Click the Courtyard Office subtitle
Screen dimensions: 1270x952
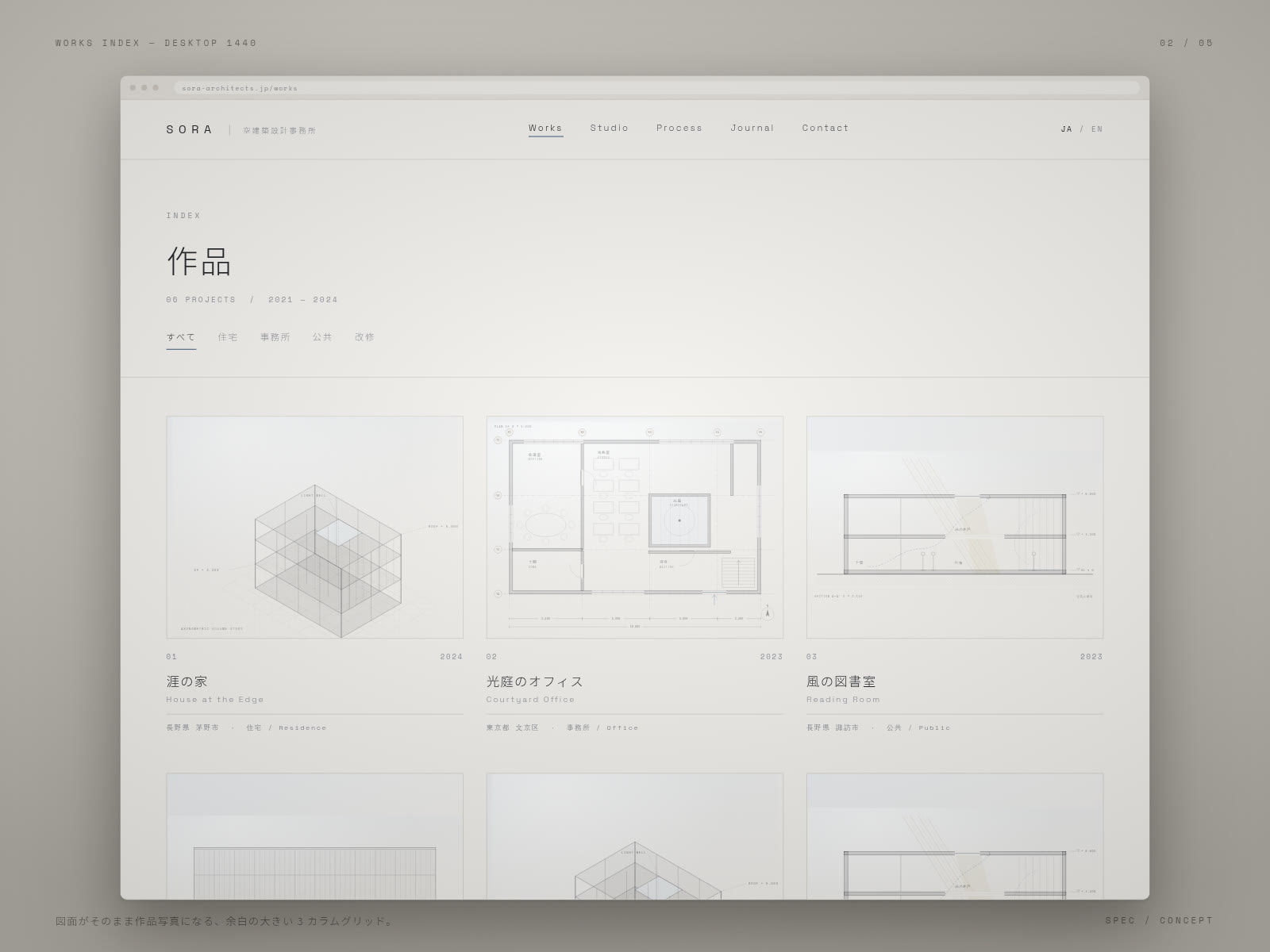(531, 700)
